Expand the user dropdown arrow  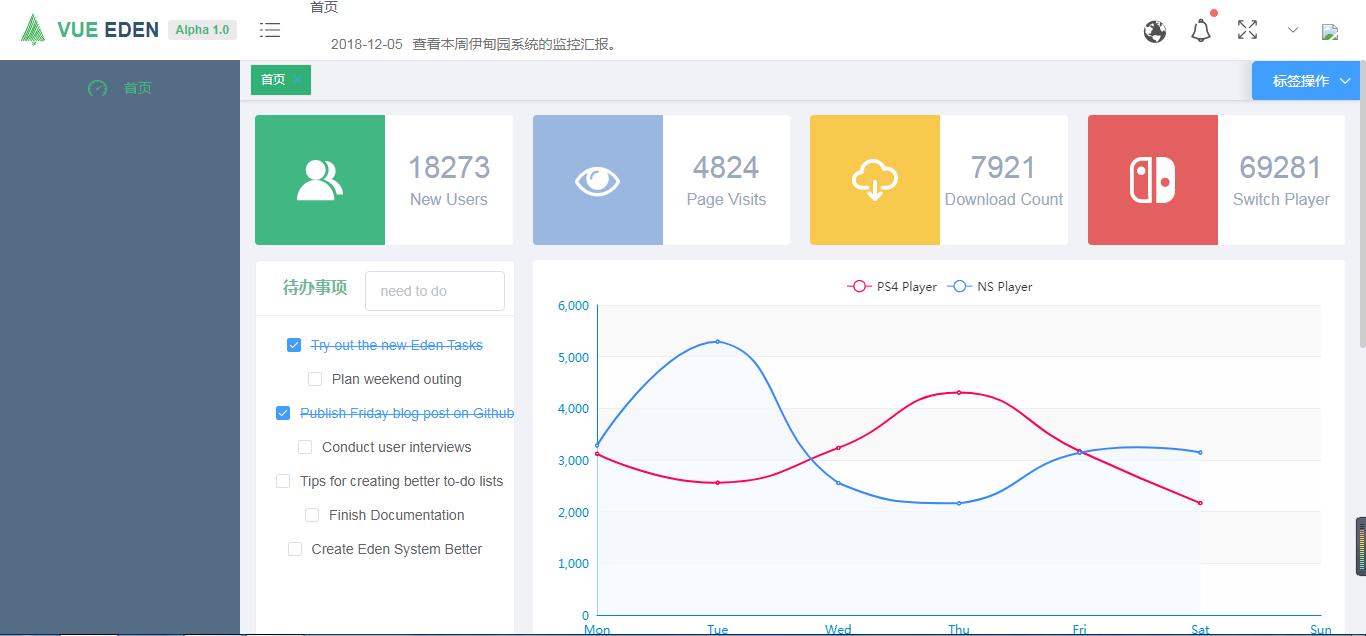pos(1293,31)
